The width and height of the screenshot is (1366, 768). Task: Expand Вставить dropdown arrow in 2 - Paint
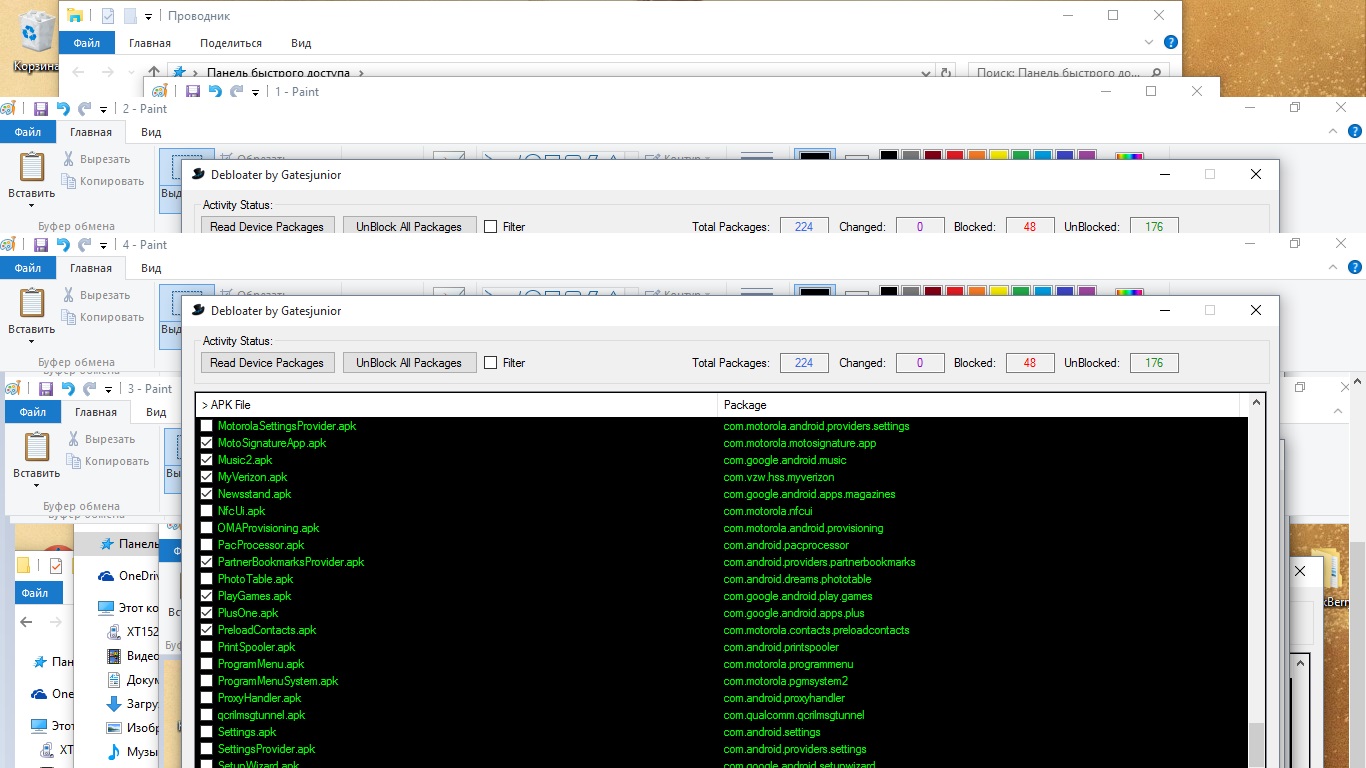[31, 206]
